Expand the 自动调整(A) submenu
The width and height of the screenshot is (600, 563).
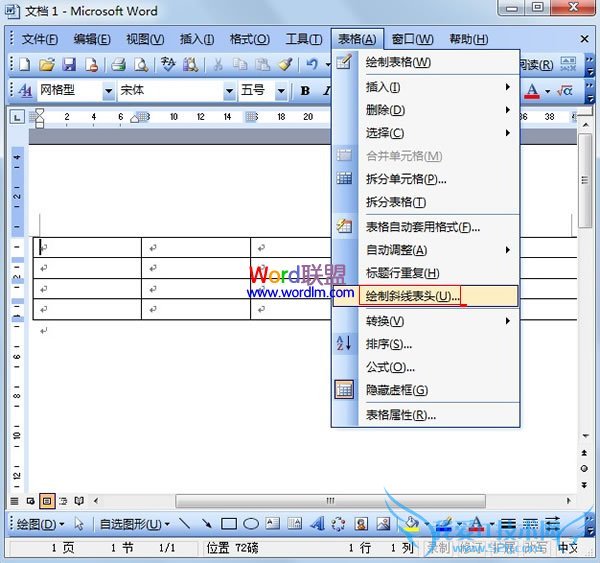(426, 250)
